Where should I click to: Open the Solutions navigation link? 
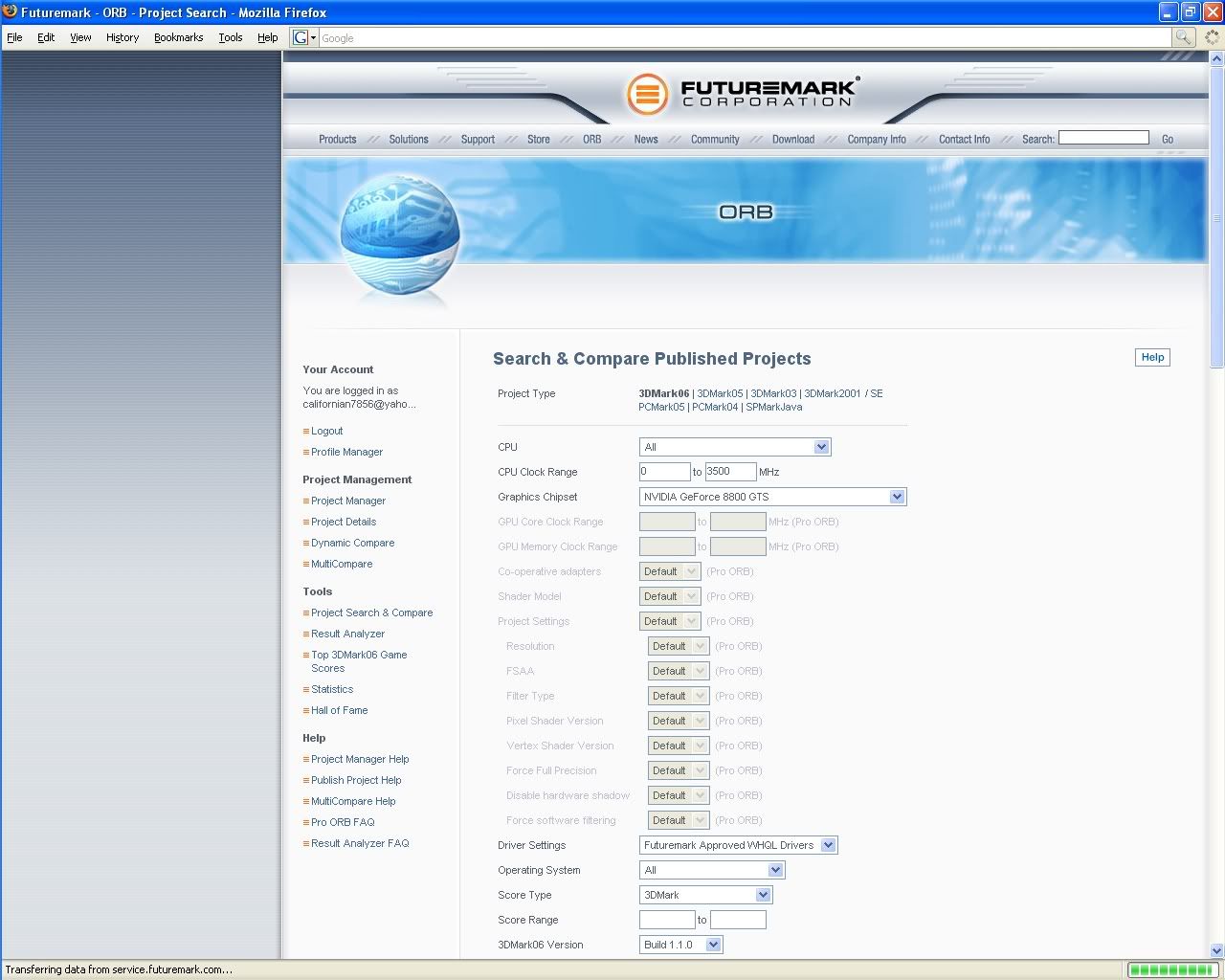tap(409, 139)
